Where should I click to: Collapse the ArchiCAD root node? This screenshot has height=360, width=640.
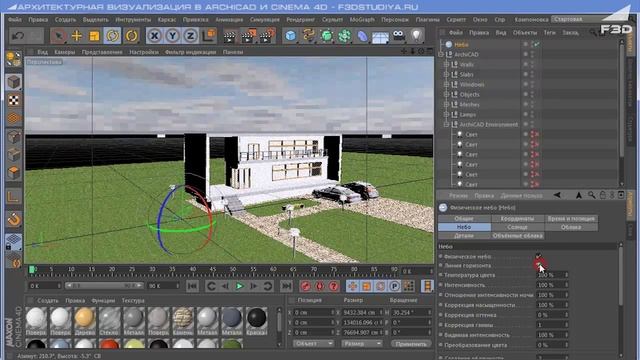[x=441, y=54]
